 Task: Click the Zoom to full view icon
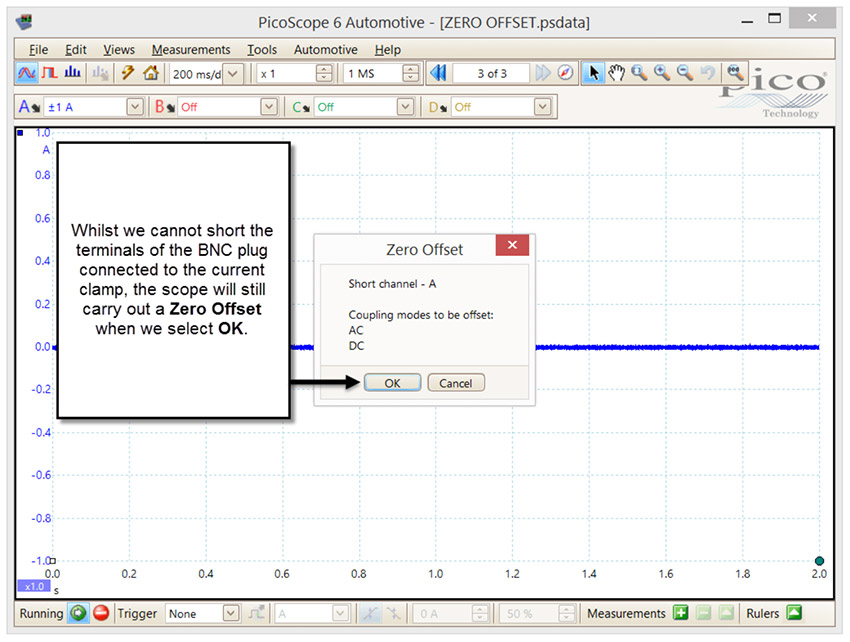[x=735, y=72]
